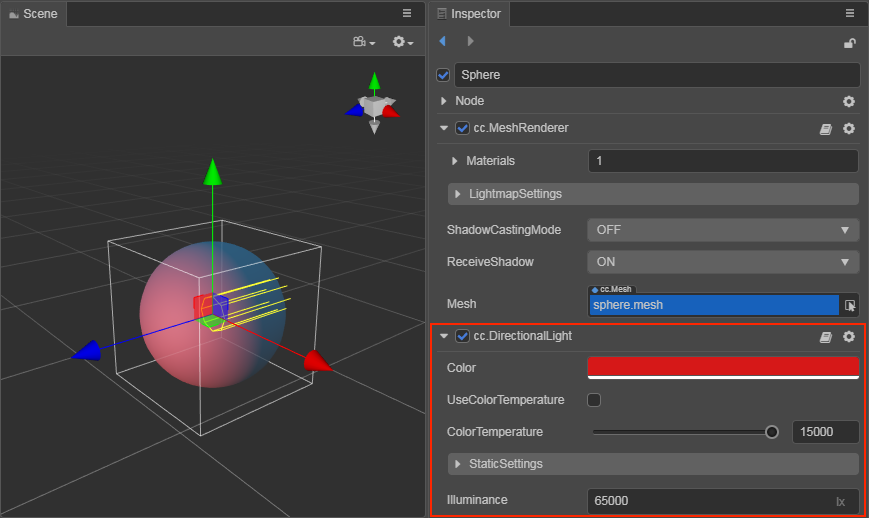Screen dimensions: 869x518
Task: Navigate back with Inspector left arrow
Action: pos(443,41)
